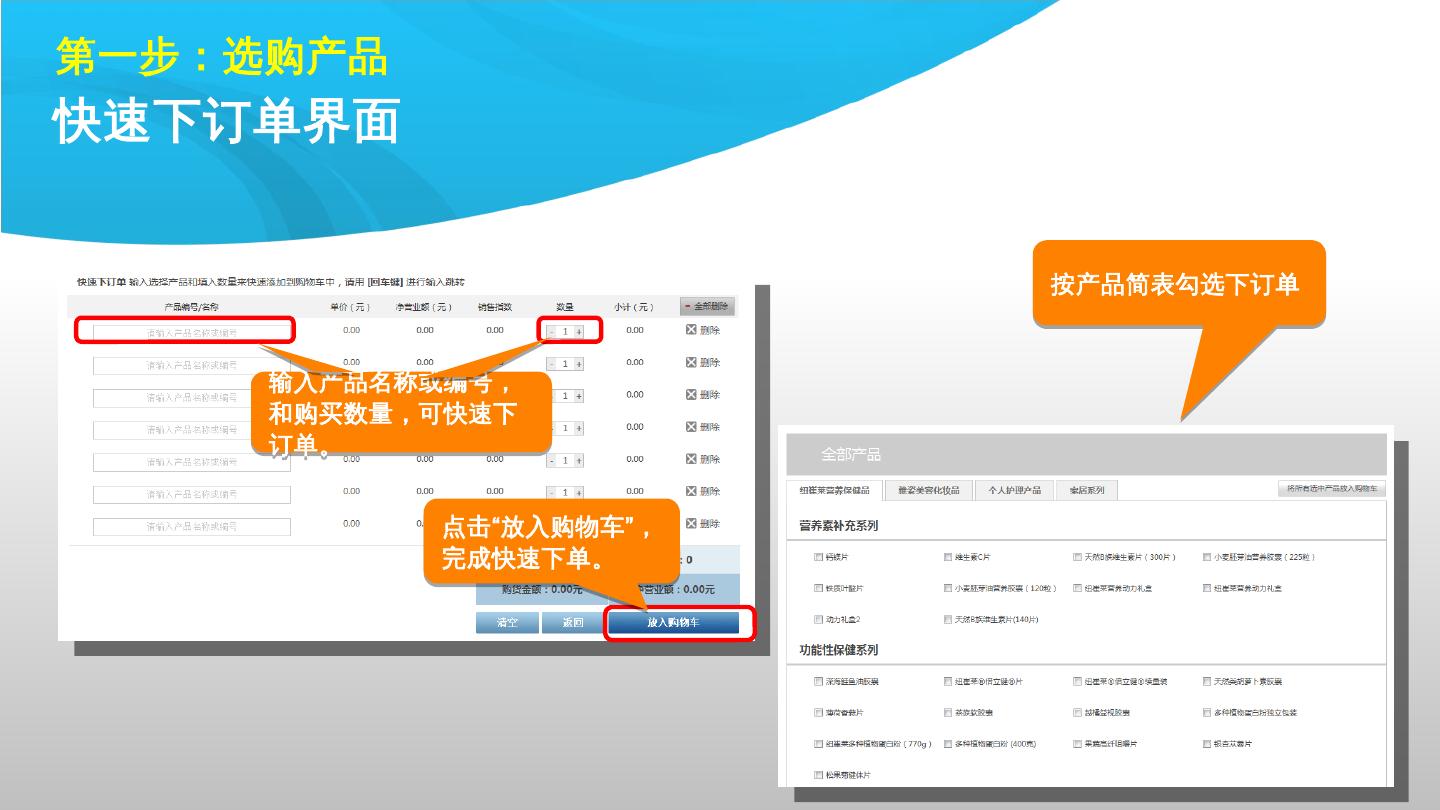Increase quantity with plus in third order row
Image resolution: width=1440 pixels, height=810 pixels.
pos(579,396)
